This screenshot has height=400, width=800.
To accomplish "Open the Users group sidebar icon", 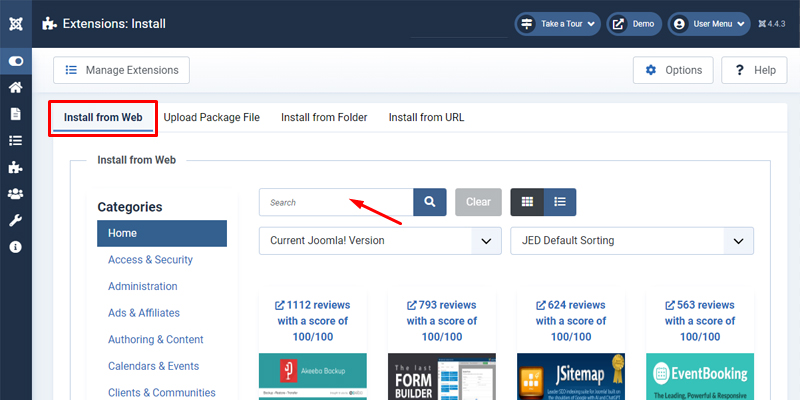I will tap(16, 194).
